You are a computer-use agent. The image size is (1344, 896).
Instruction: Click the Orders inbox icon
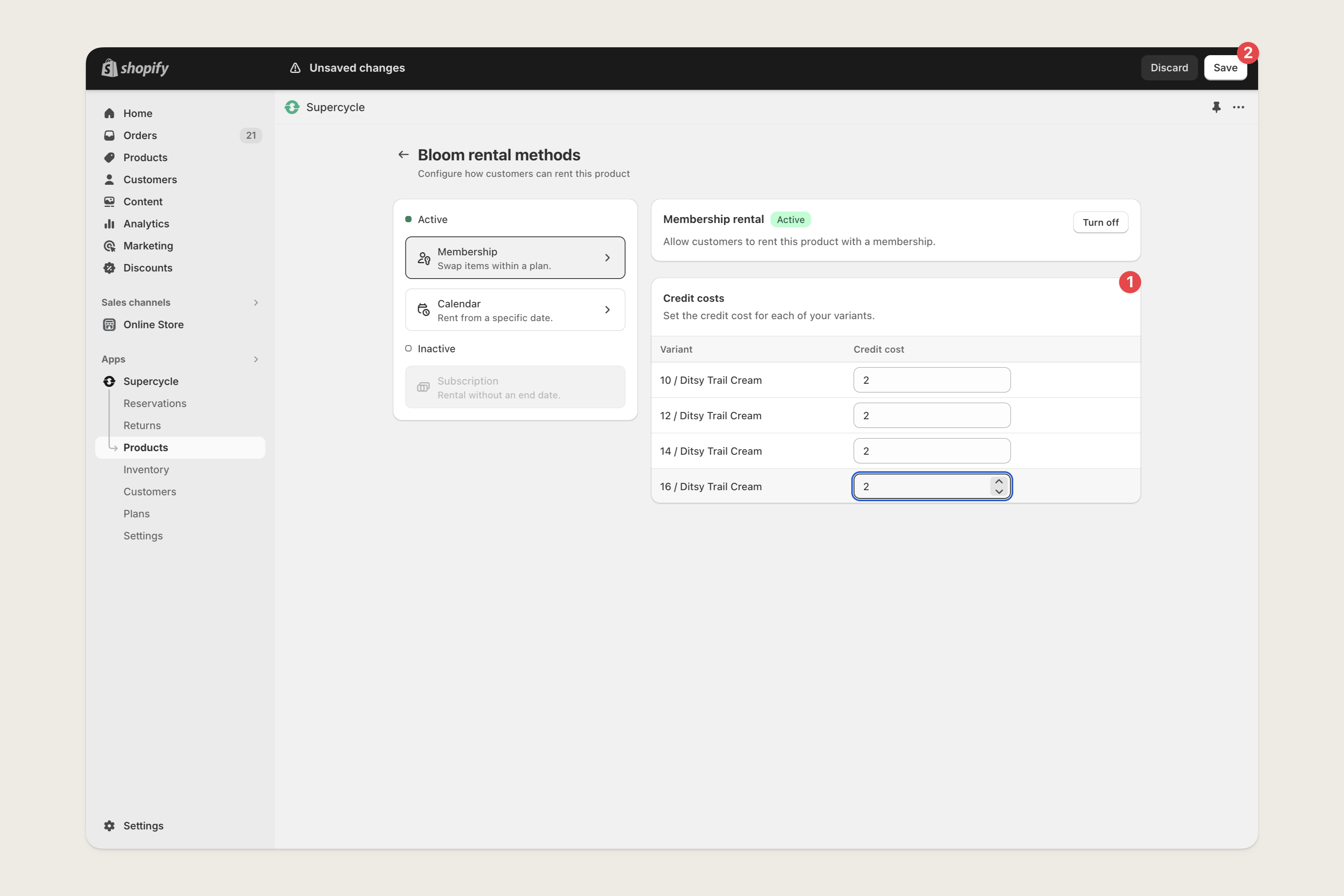pos(109,136)
